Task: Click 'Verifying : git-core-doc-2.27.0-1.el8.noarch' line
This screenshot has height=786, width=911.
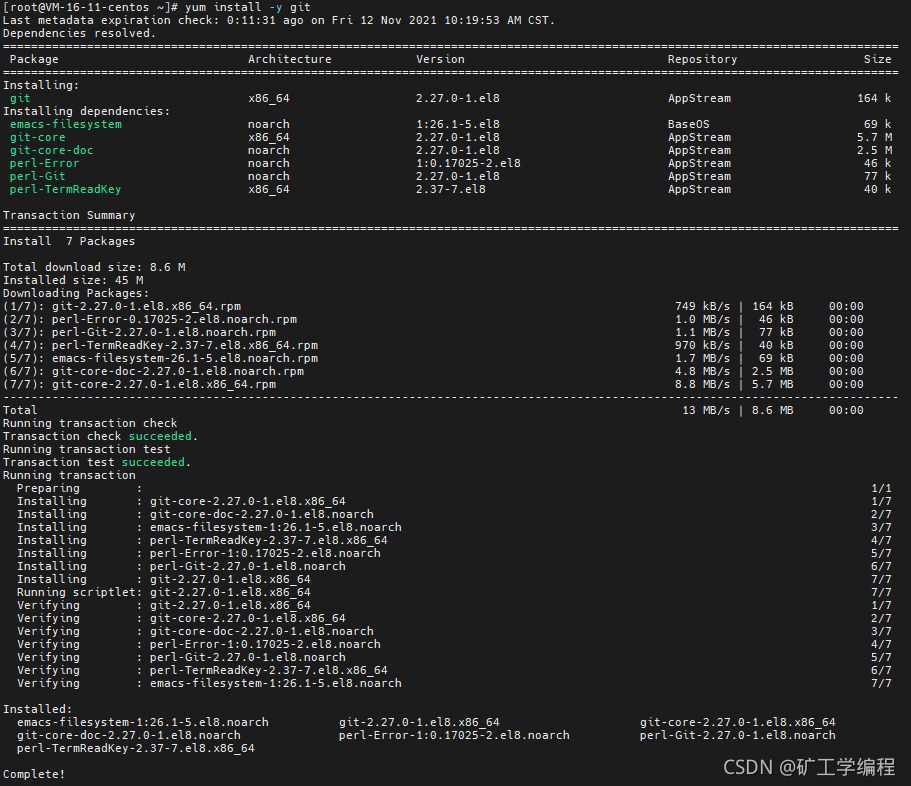Action: tap(454, 631)
